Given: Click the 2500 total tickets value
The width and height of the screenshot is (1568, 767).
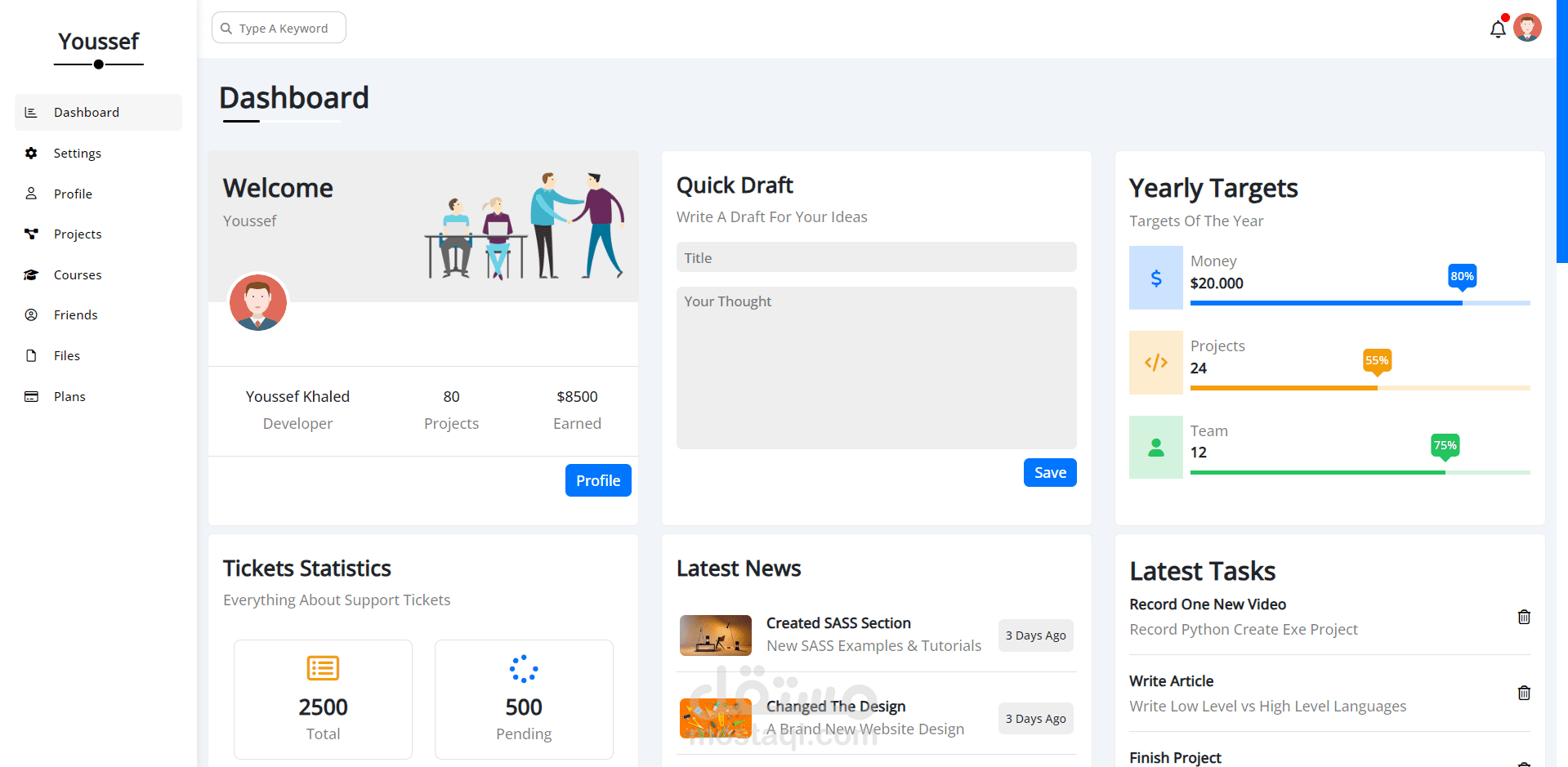Looking at the screenshot, I should (x=323, y=707).
